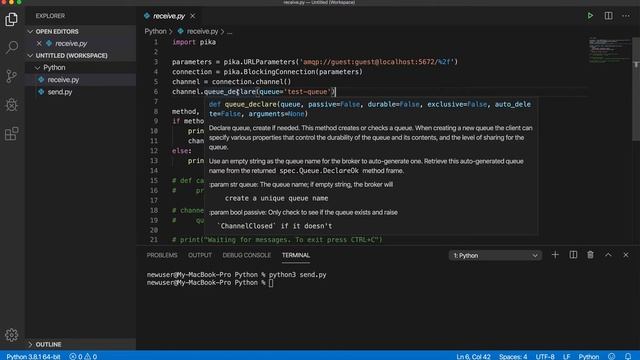Viewport: 640px width, 360px height.
Task: Change language mode 'Python' in status bar
Action: point(589,356)
